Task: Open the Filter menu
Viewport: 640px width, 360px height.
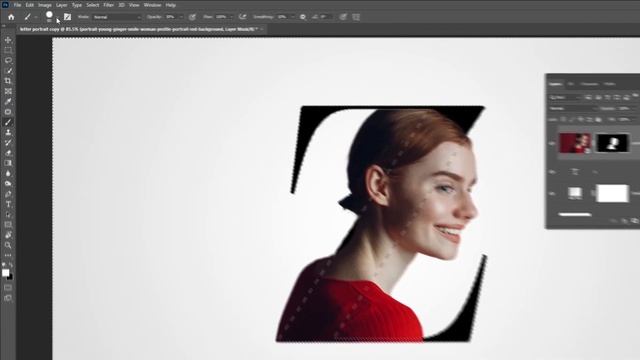Action: [x=109, y=5]
